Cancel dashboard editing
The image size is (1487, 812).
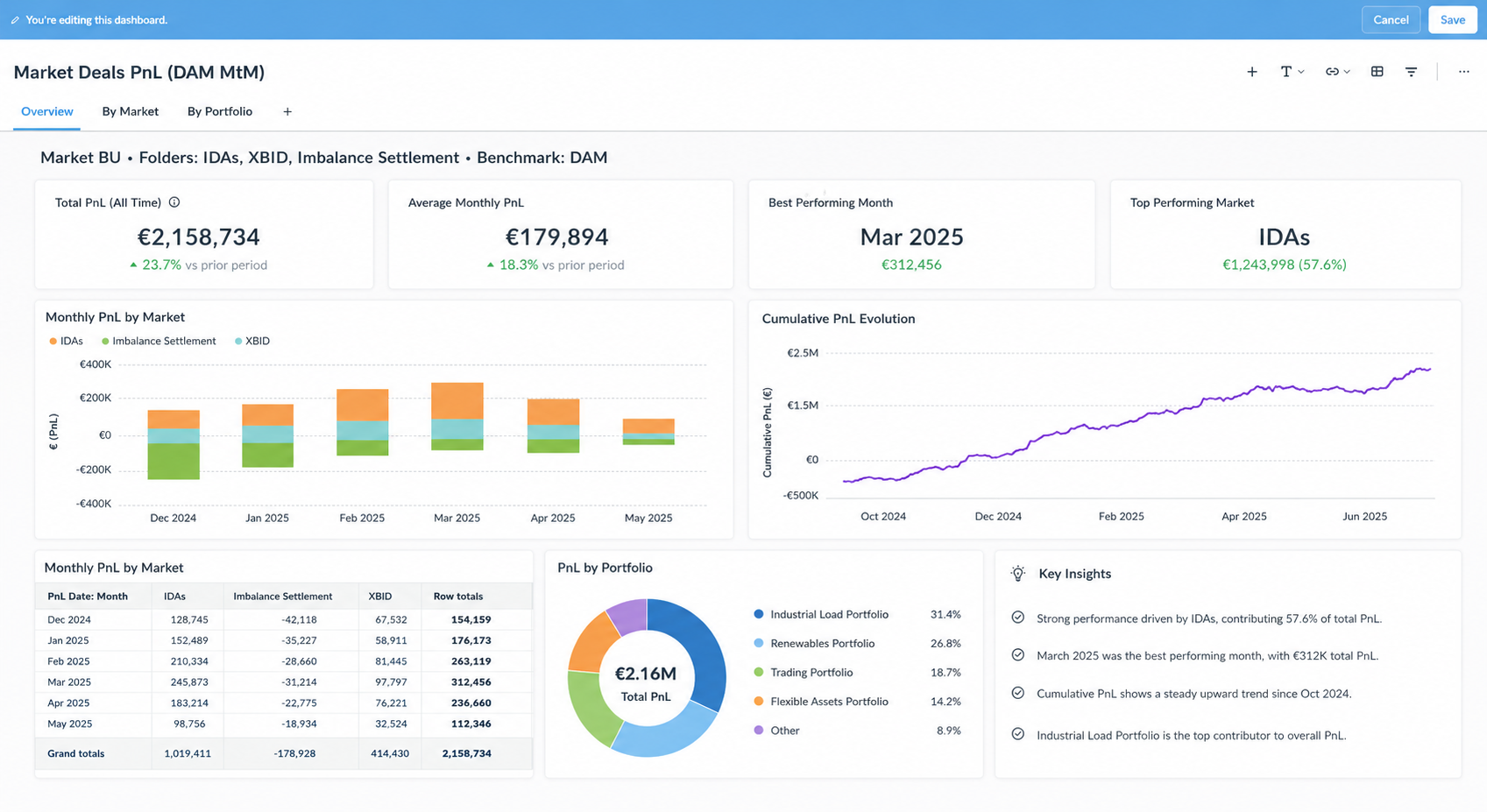click(1391, 19)
